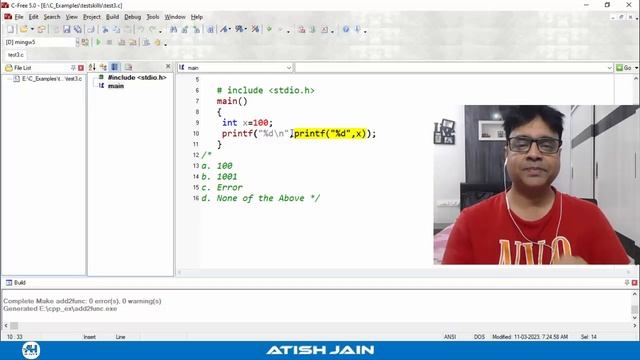Image resolution: width=640 pixels, height=360 pixels.
Task: Open the Search menu
Action: 52,17
